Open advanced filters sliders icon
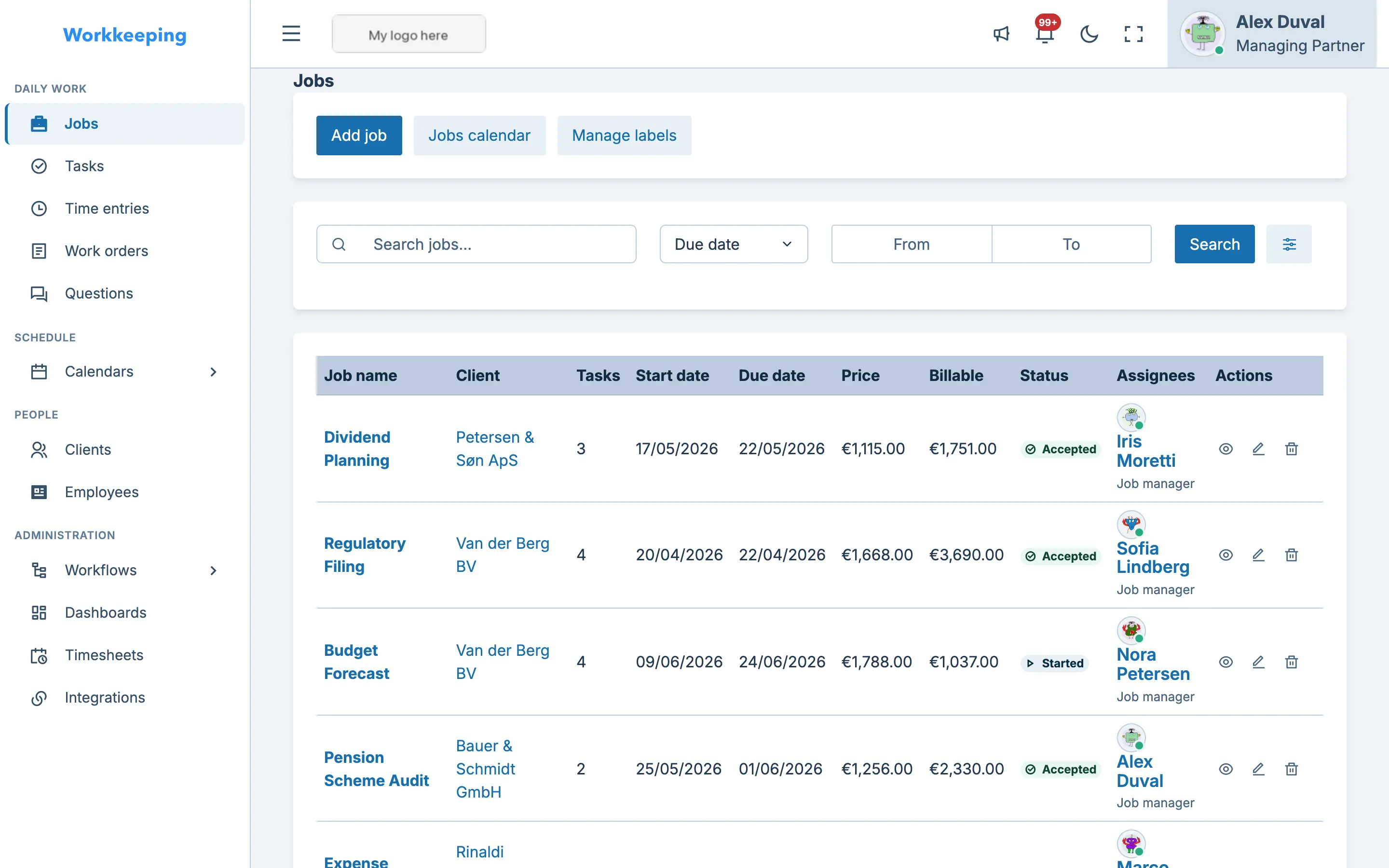 pyautogui.click(x=1289, y=244)
